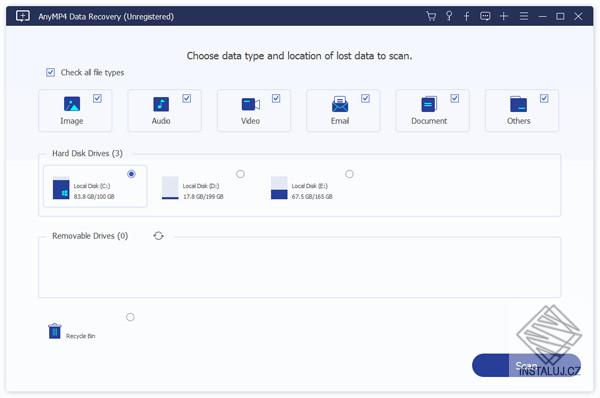Open the shopping cart purchase icon

coord(431,16)
